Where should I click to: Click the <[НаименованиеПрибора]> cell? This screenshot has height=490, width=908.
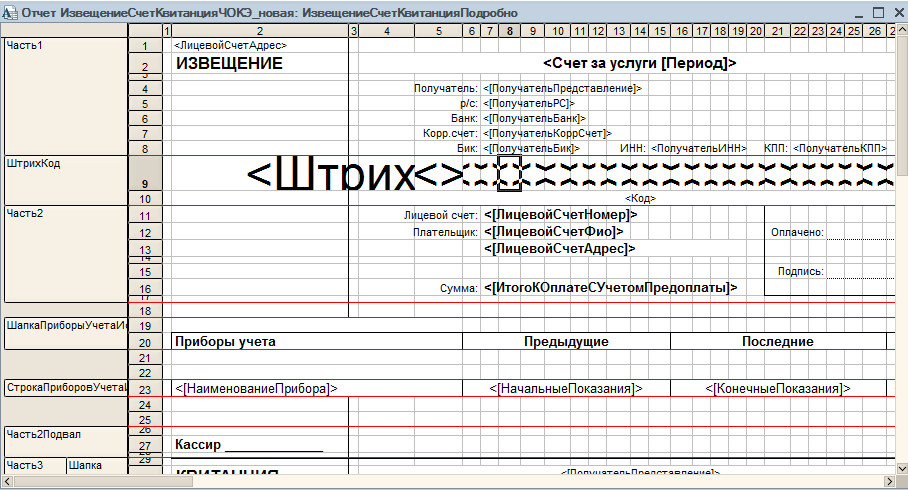click(257, 388)
